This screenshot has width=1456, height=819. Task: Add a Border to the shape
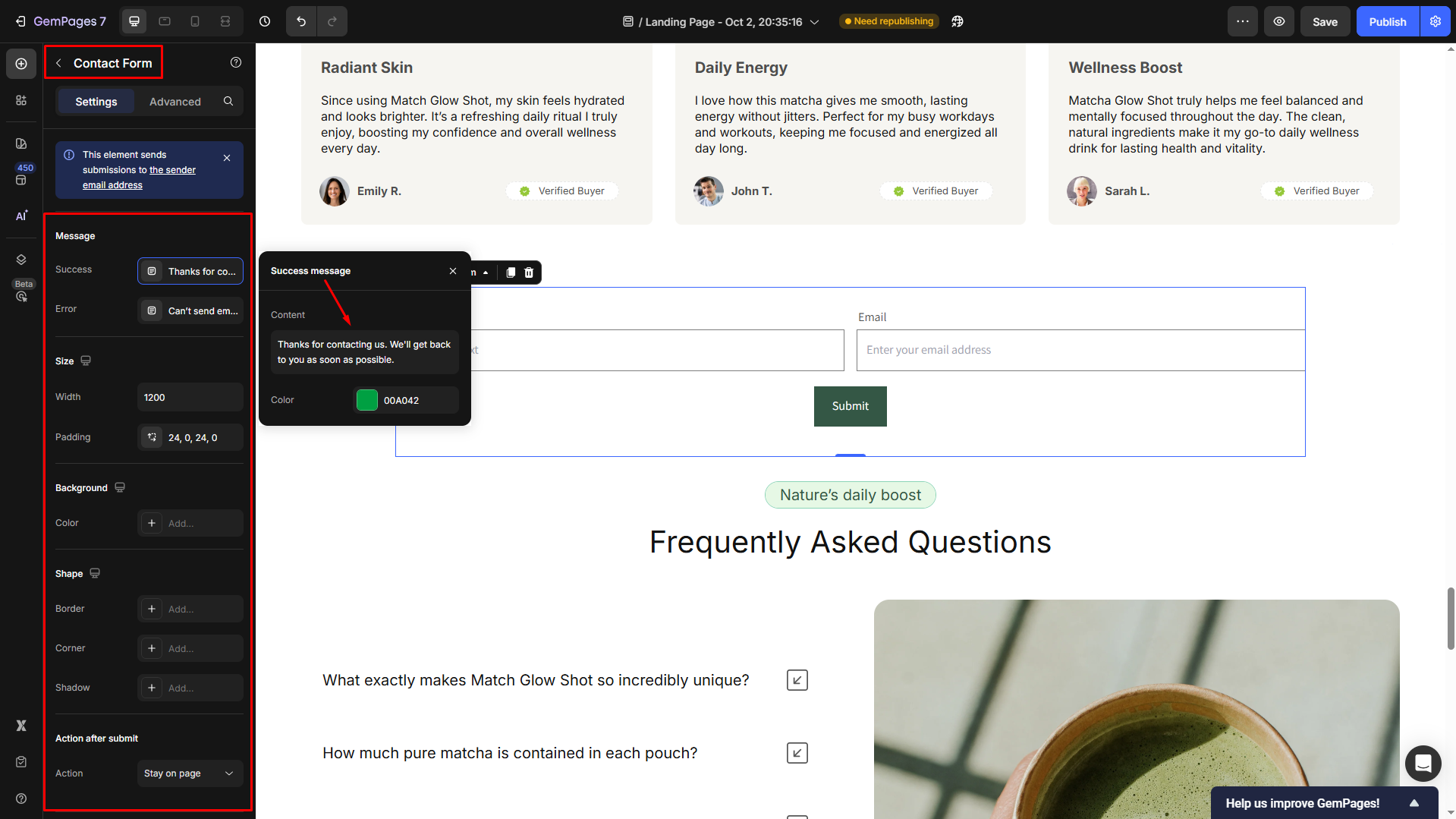[190, 609]
